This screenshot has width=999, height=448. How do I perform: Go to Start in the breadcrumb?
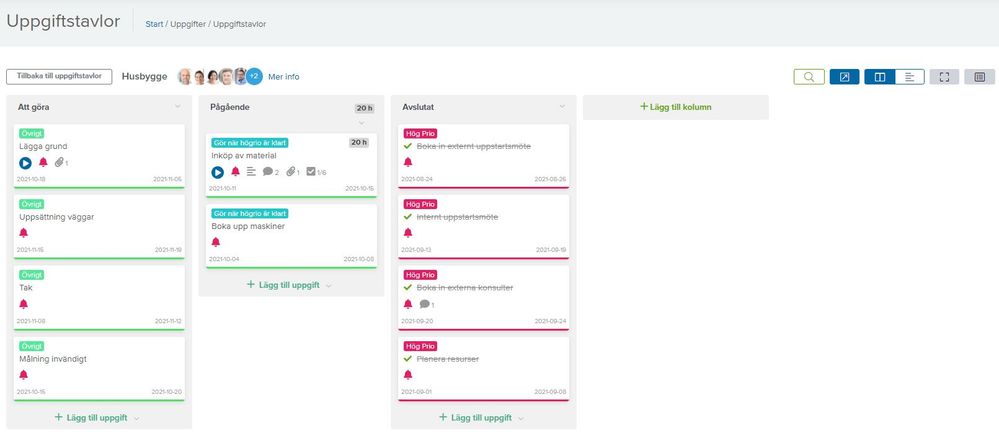tap(154, 24)
